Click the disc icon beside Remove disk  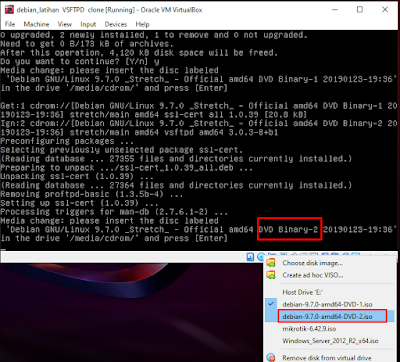pos(271,358)
